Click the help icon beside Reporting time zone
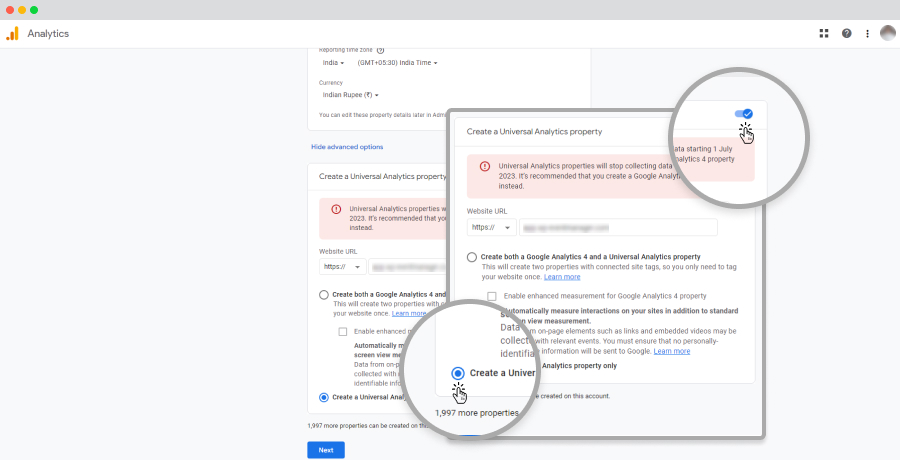The width and height of the screenshot is (900, 460). pyautogui.click(x=380, y=51)
